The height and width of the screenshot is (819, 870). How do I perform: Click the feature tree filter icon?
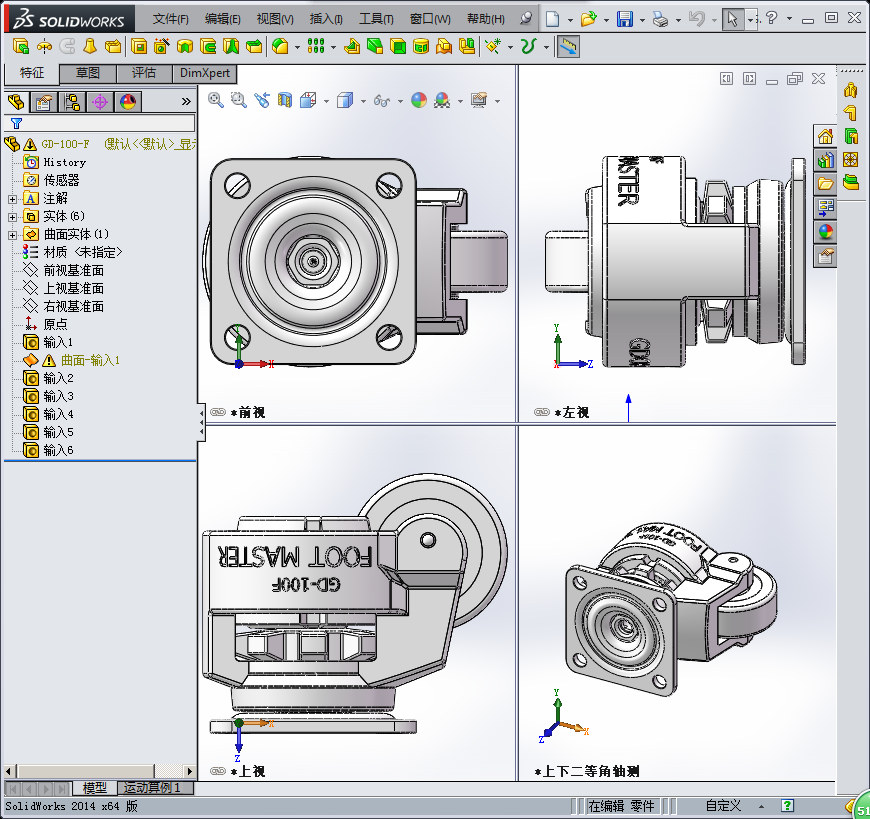click(x=16, y=123)
